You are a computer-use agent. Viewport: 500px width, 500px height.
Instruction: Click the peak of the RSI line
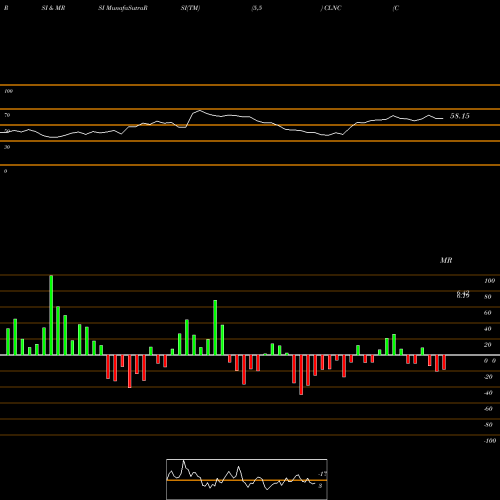200,110
